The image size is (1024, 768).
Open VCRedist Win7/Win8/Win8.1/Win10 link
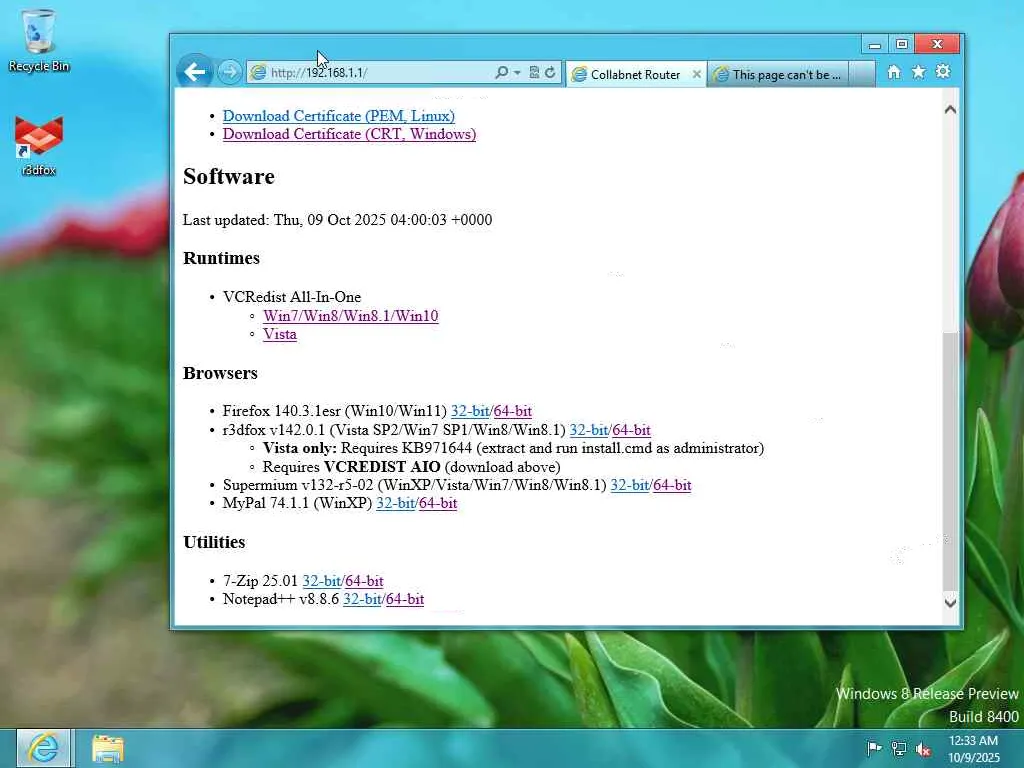point(351,316)
